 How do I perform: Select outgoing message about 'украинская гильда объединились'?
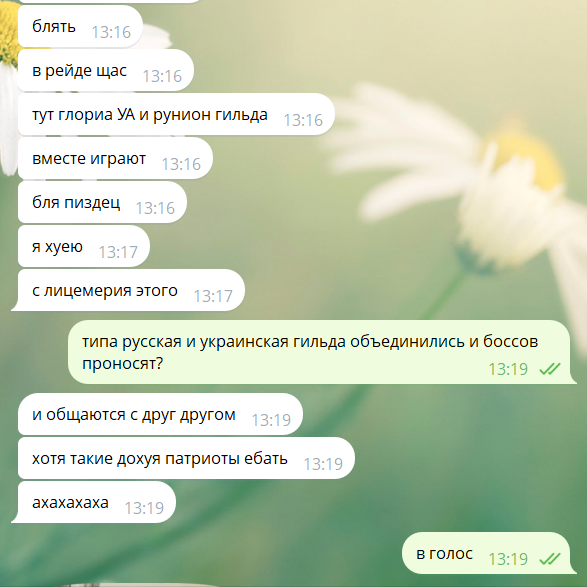322,352
